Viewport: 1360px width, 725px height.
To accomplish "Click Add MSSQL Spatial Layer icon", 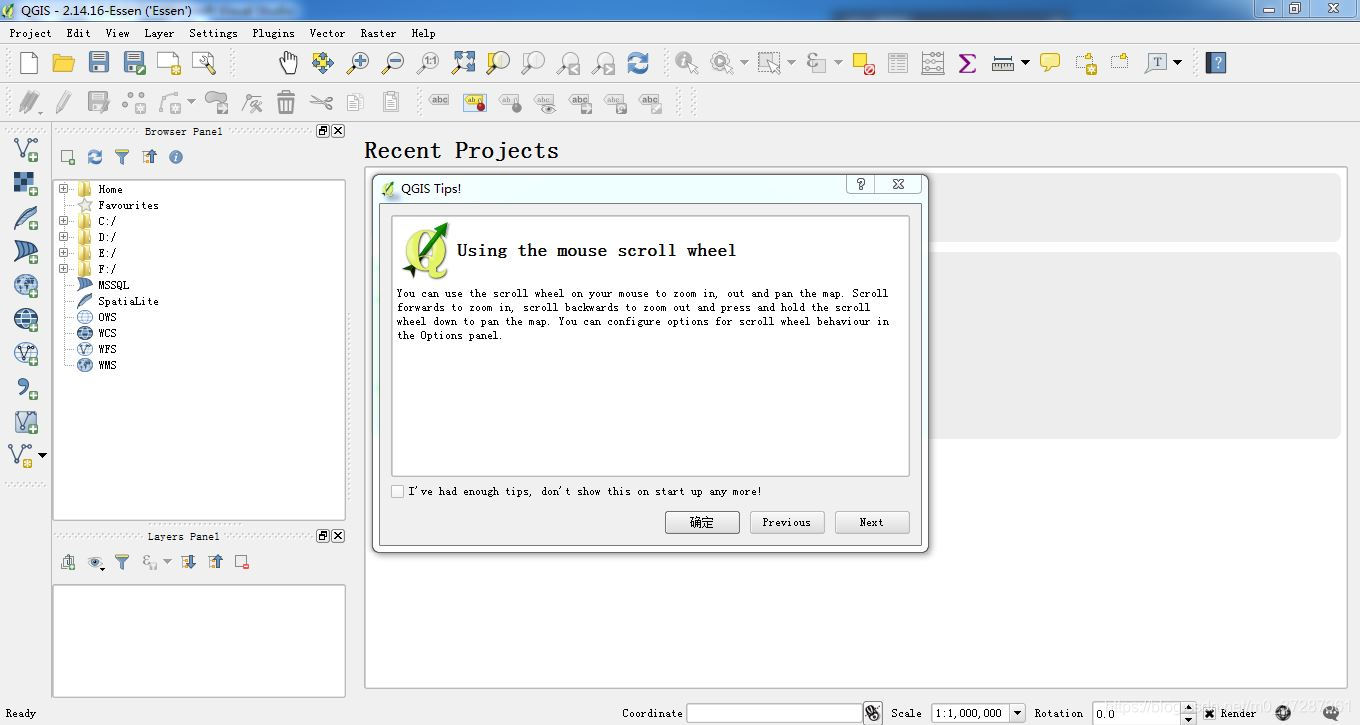I will (26, 251).
